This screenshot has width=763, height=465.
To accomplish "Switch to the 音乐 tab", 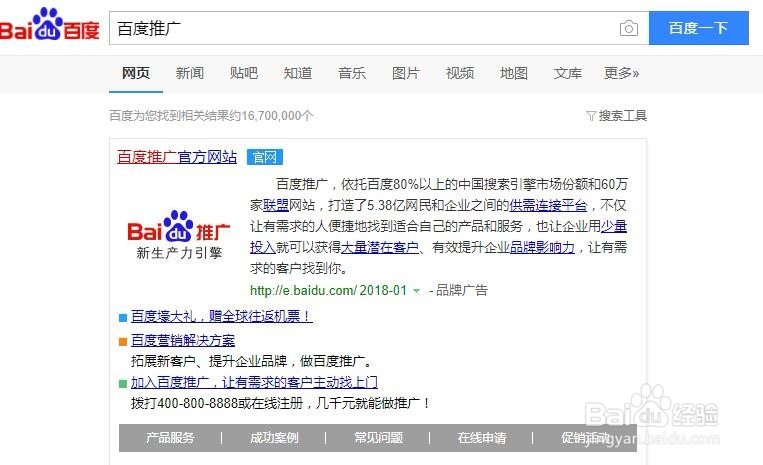I will click(352, 73).
